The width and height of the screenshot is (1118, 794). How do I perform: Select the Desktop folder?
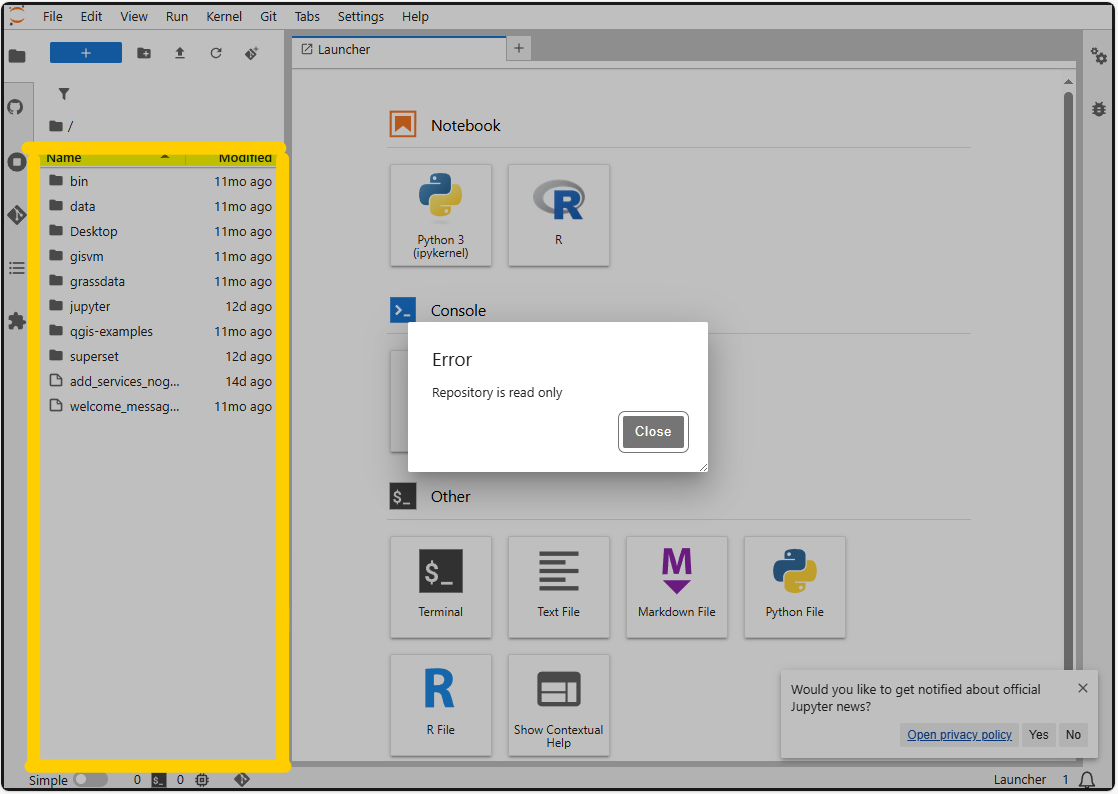(158, 232)
